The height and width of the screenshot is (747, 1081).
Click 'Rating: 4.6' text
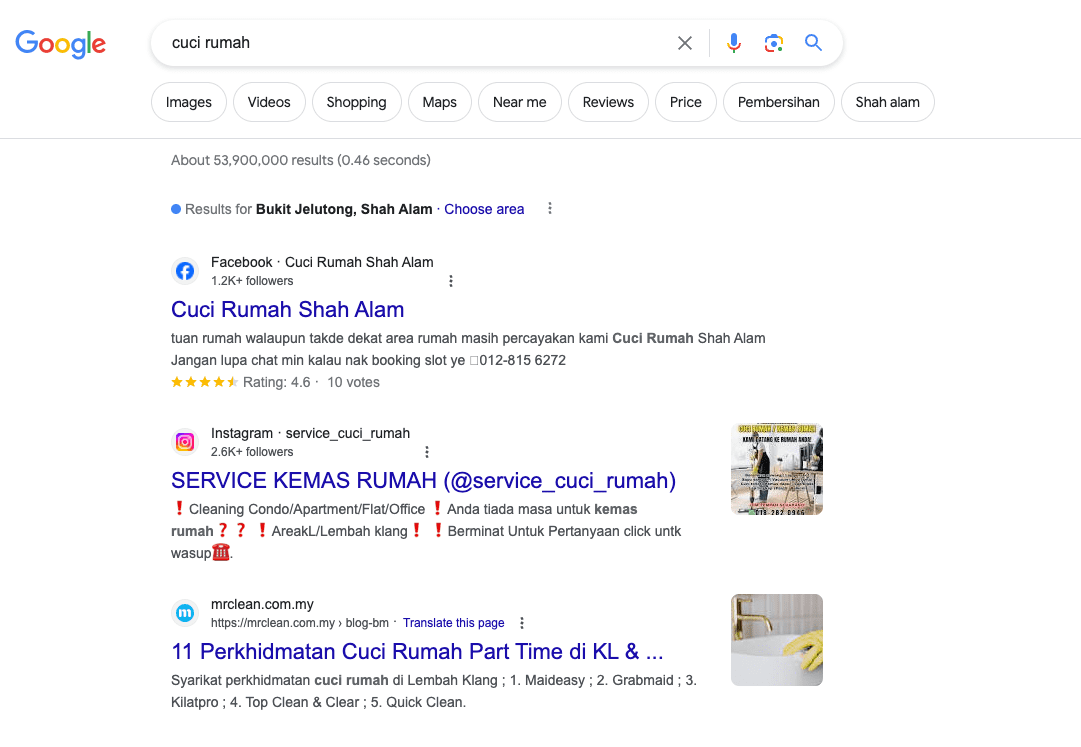tap(276, 382)
